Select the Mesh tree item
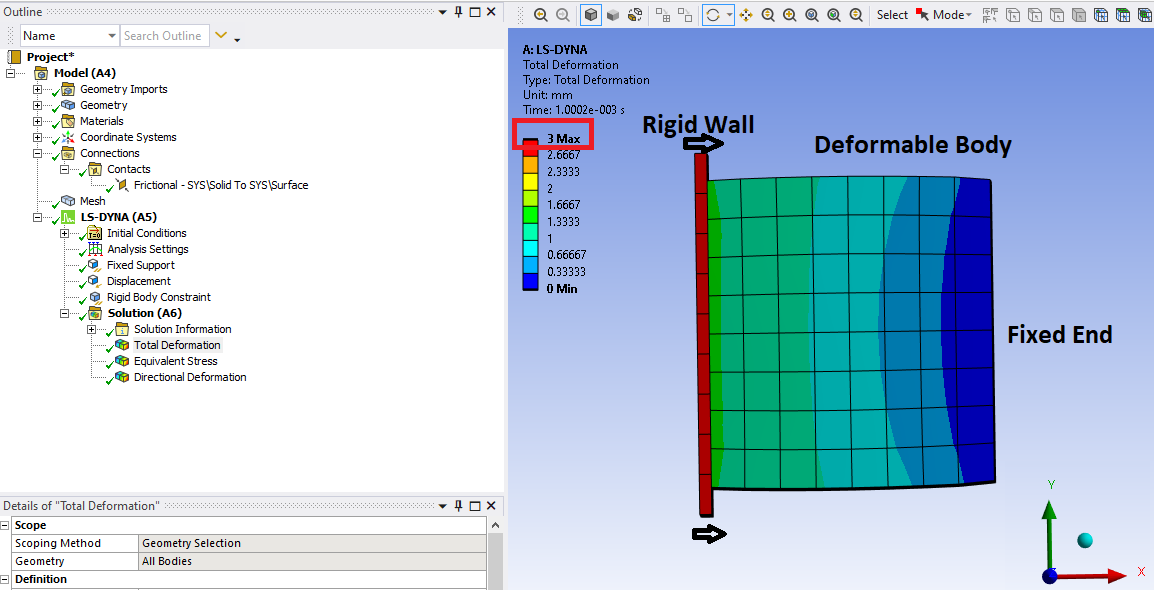Image resolution: width=1154 pixels, height=590 pixels. (93, 201)
